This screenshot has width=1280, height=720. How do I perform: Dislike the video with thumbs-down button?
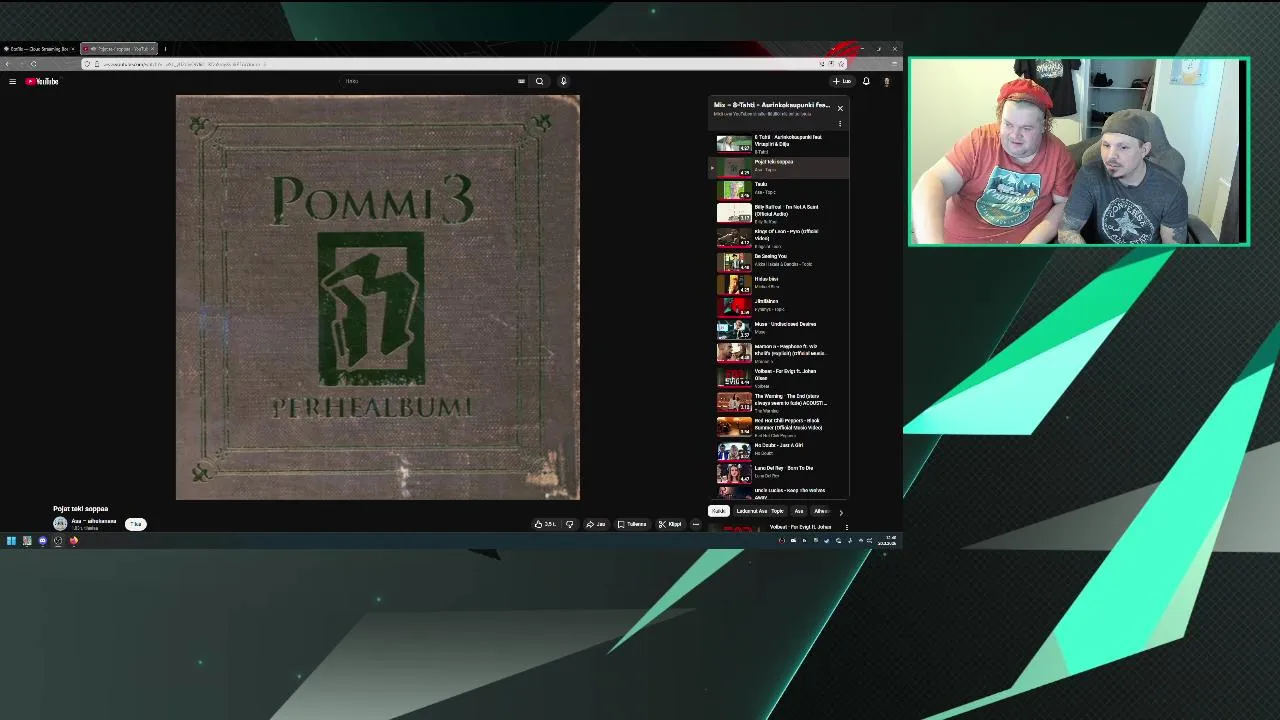tap(569, 524)
